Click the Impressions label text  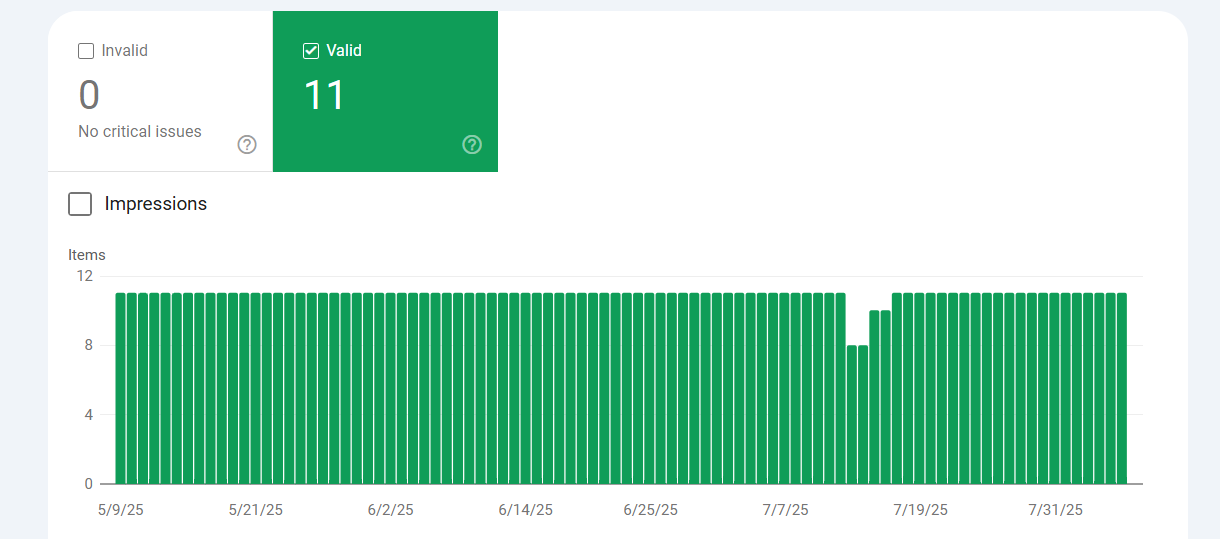156,204
